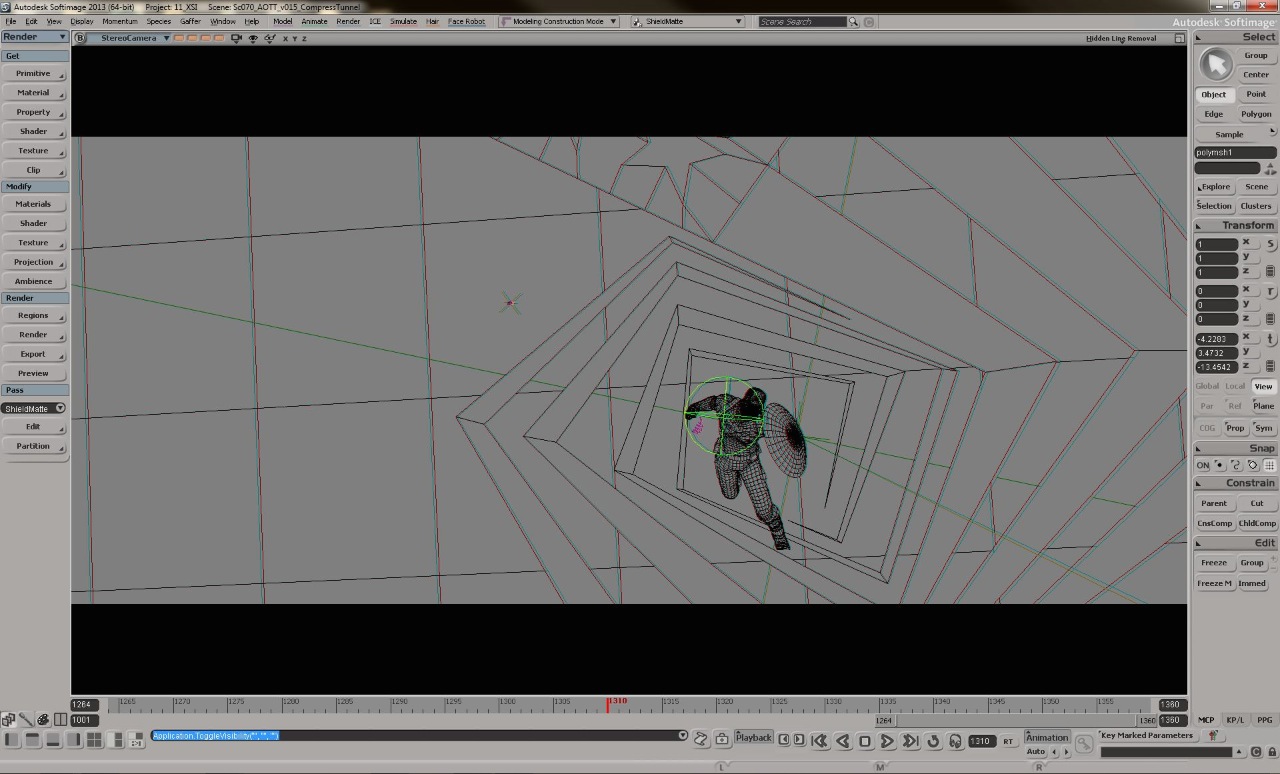Click the loop playback icon
This screenshot has width=1280, height=774.
[x=933, y=741]
